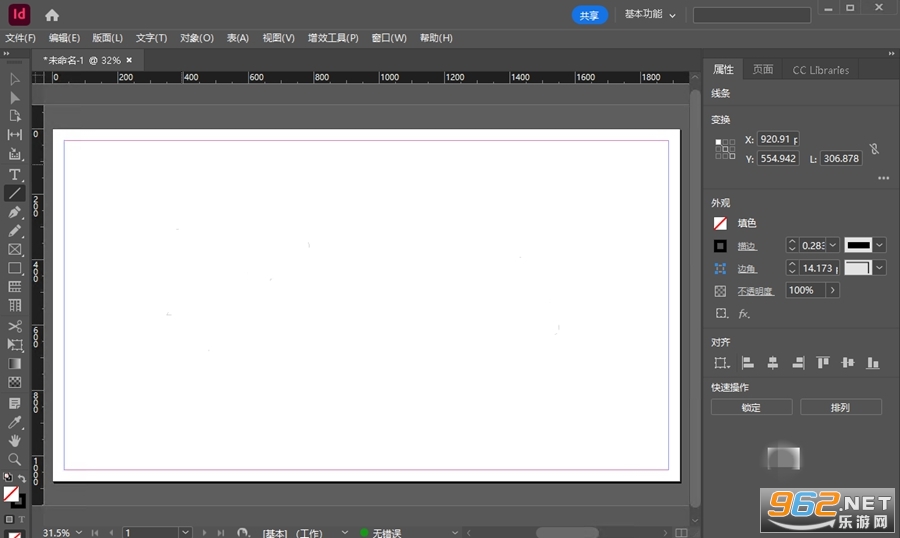Select the Line tool

pos(14,193)
